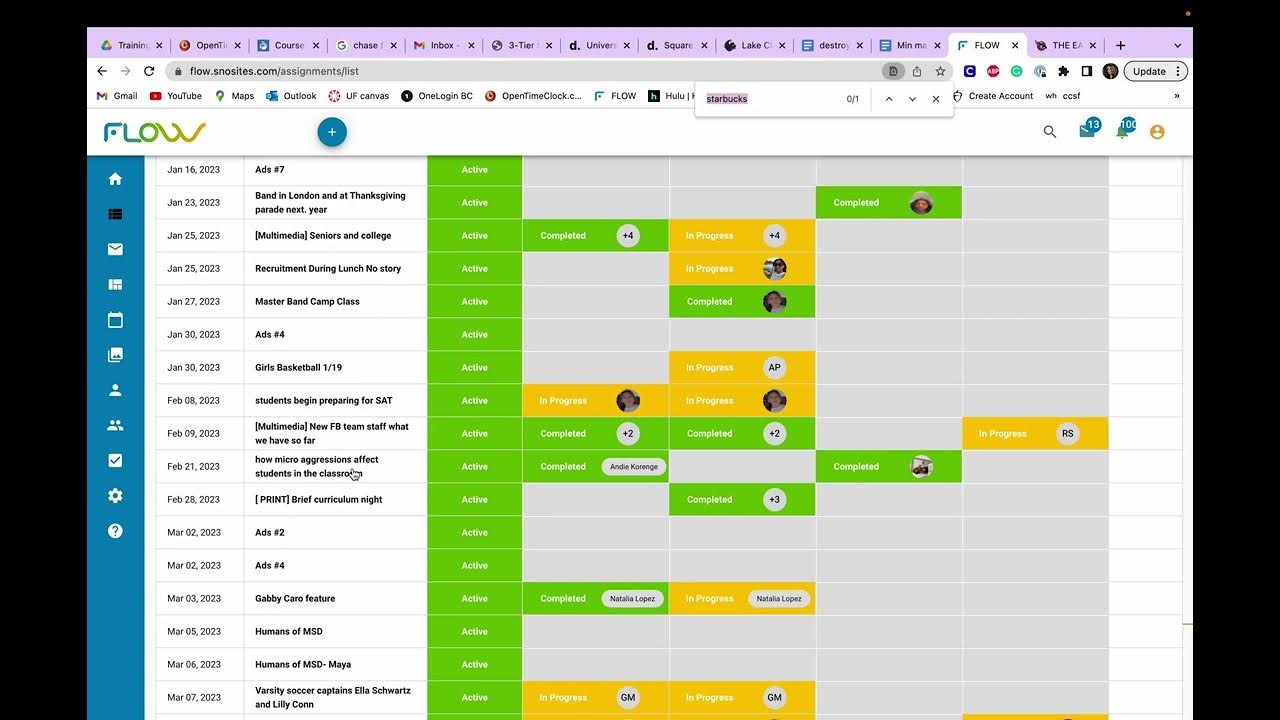This screenshot has height=720, width=1280.
Task: Open the YouTube bookmark
Action: tap(176, 96)
